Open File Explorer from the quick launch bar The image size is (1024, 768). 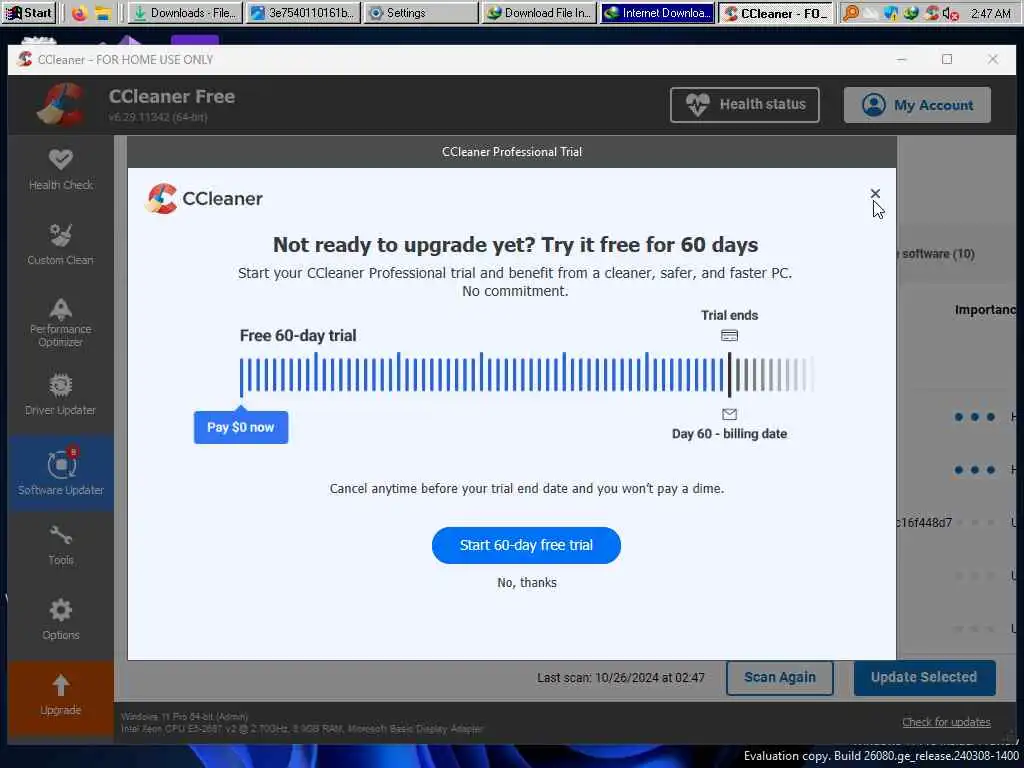[103, 13]
